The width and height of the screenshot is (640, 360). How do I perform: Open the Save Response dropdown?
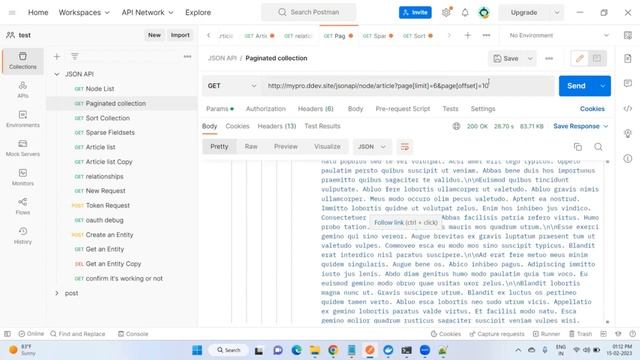[581, 126]
